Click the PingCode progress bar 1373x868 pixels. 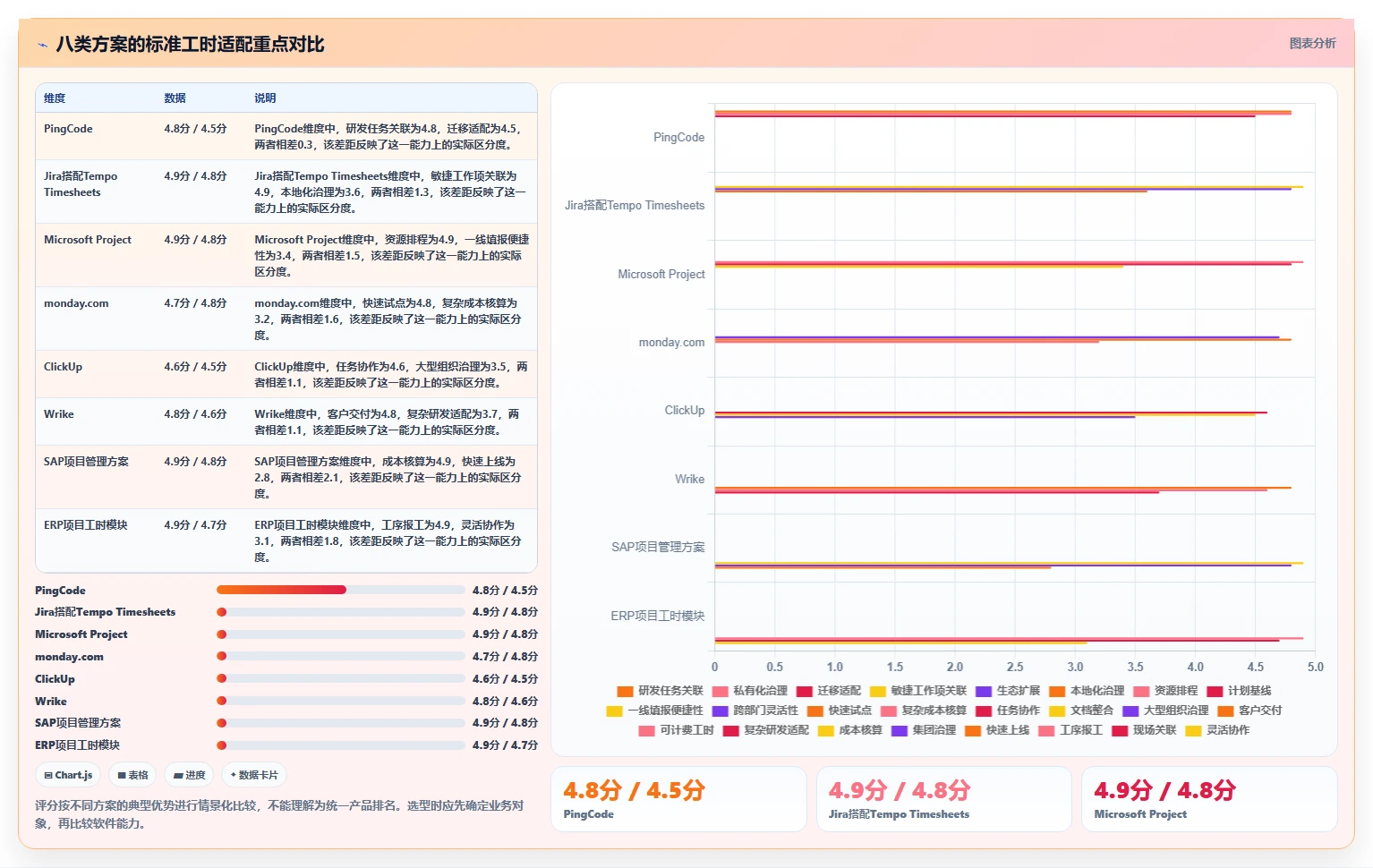click(340, 590)
